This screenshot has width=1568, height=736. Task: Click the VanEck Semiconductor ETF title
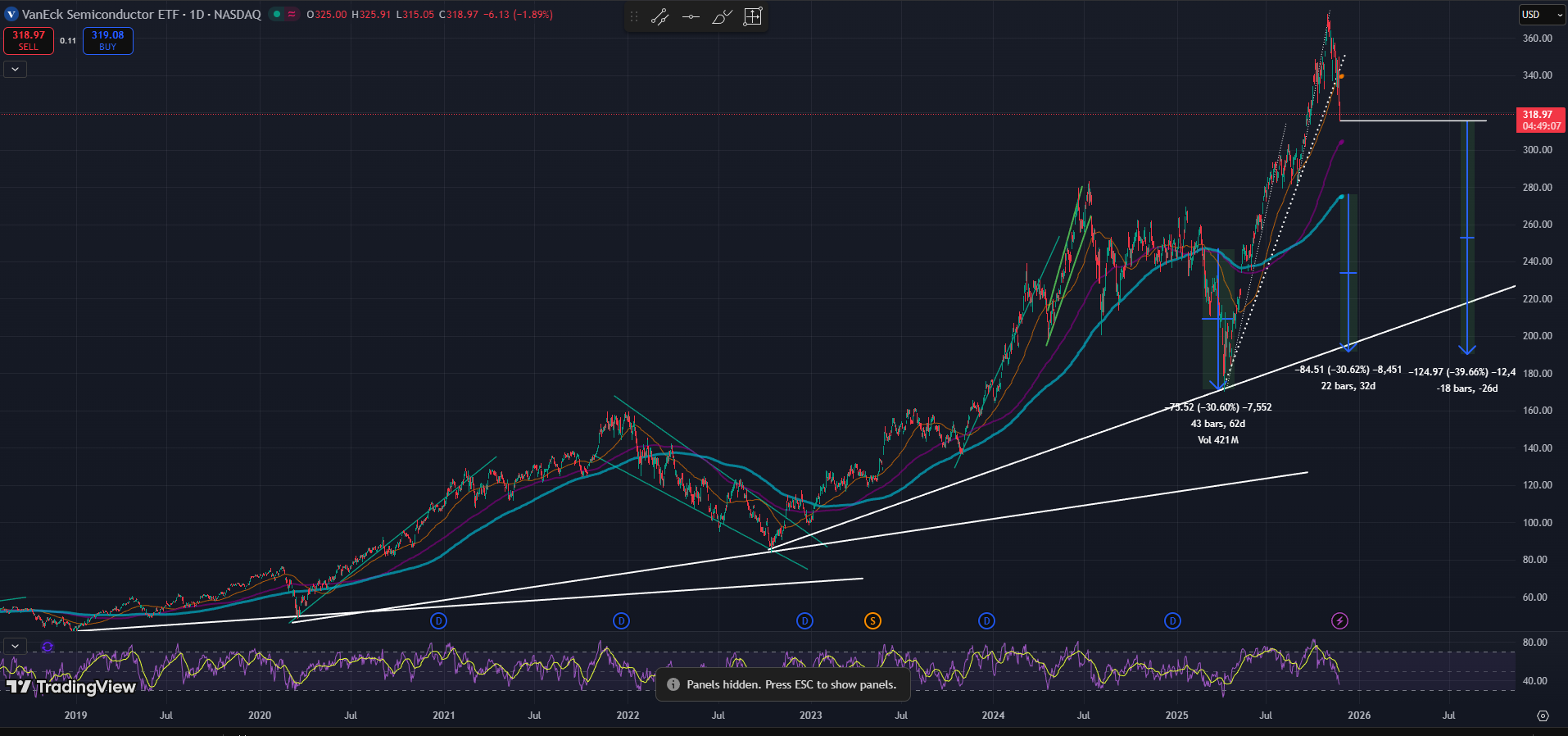100,15
